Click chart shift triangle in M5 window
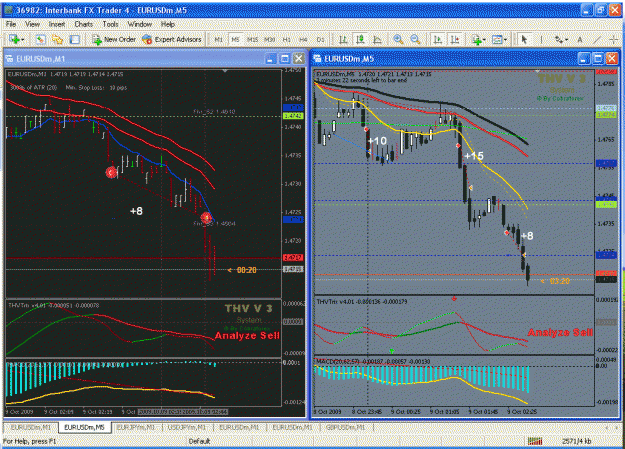625x449 pixels. pyautogui.click(x=537, y=71)
